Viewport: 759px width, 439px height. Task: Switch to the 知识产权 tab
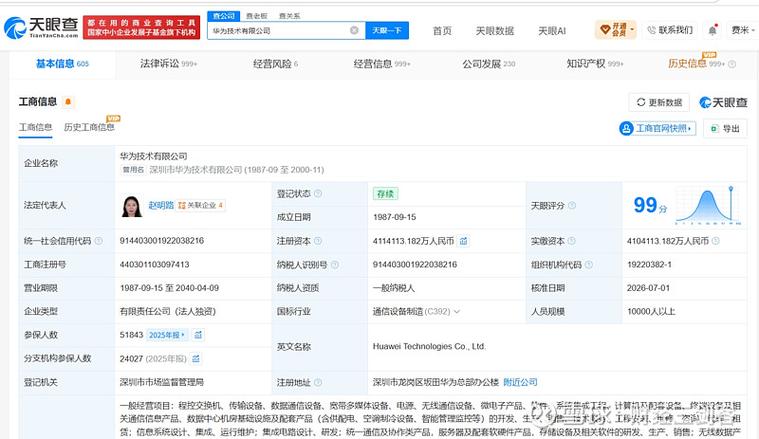point(595,63)
